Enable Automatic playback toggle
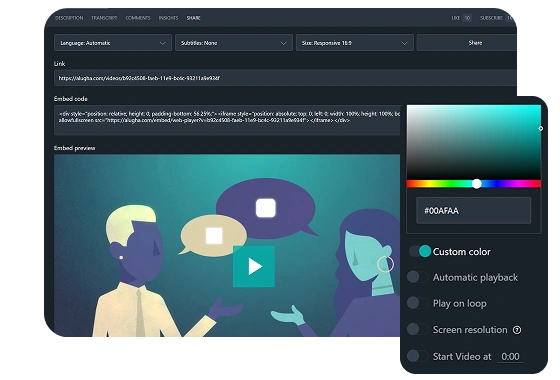This screenshot has height=380, width=560. [418, 277]
